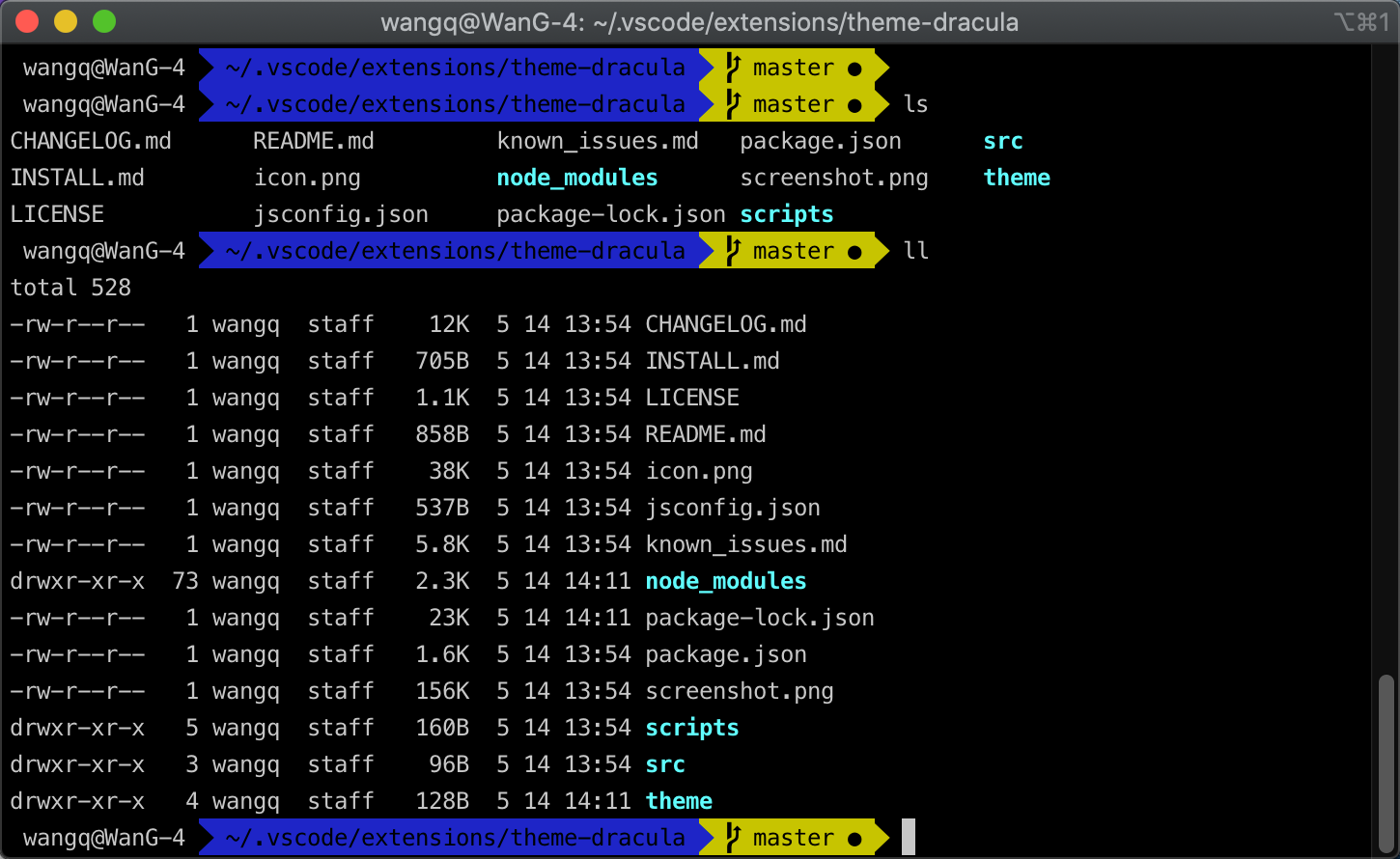Click 'node_modules' in the long listing
The width and height of the screenshot is (1400, 859).
[726, 581]
